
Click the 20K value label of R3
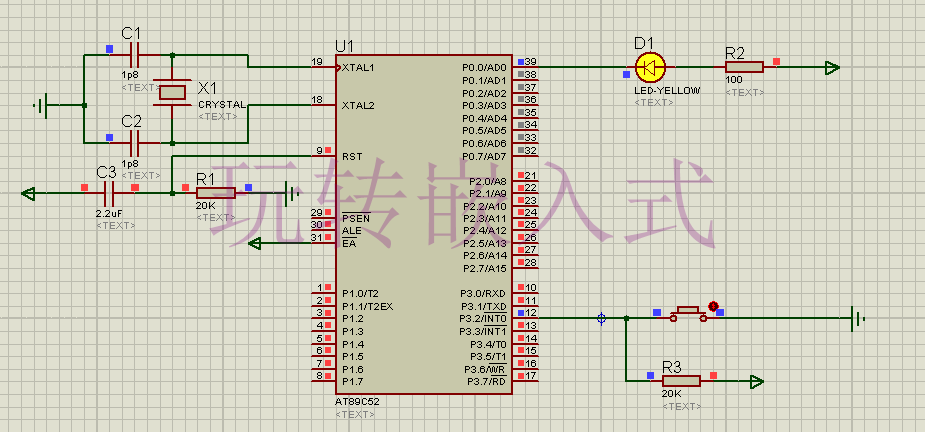671,394
